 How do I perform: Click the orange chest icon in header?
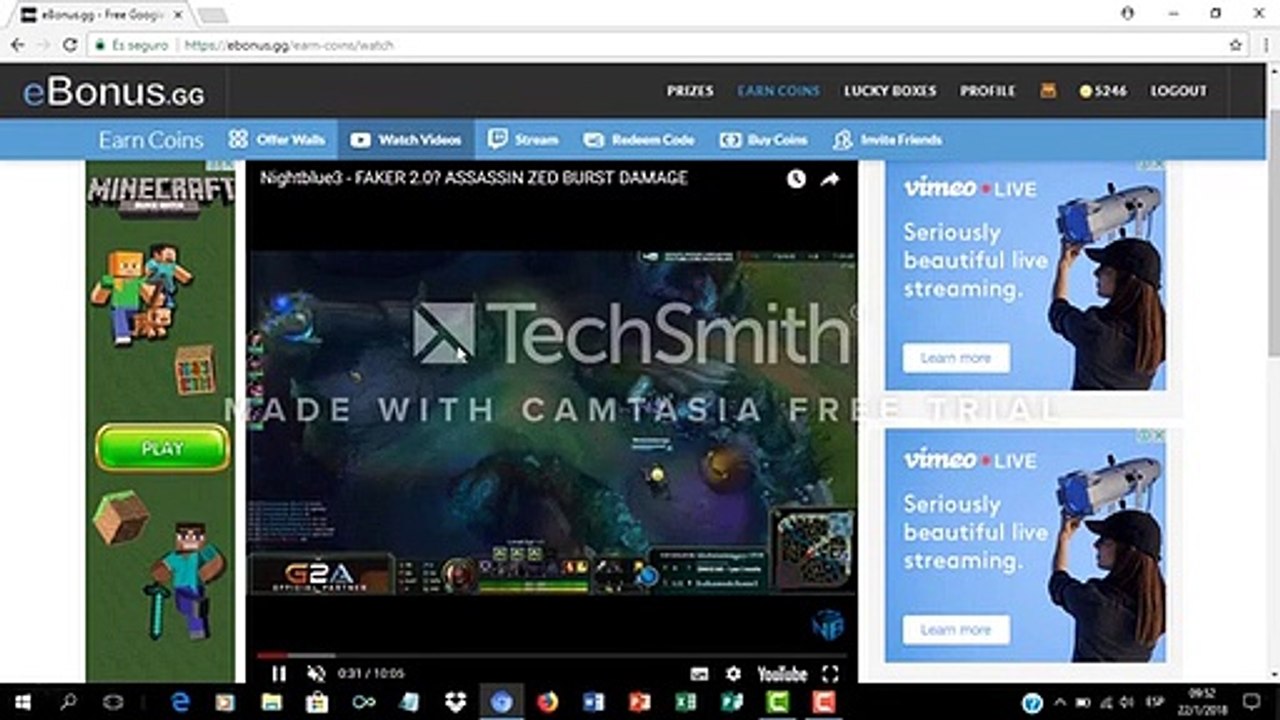(x=1048, y=90)
